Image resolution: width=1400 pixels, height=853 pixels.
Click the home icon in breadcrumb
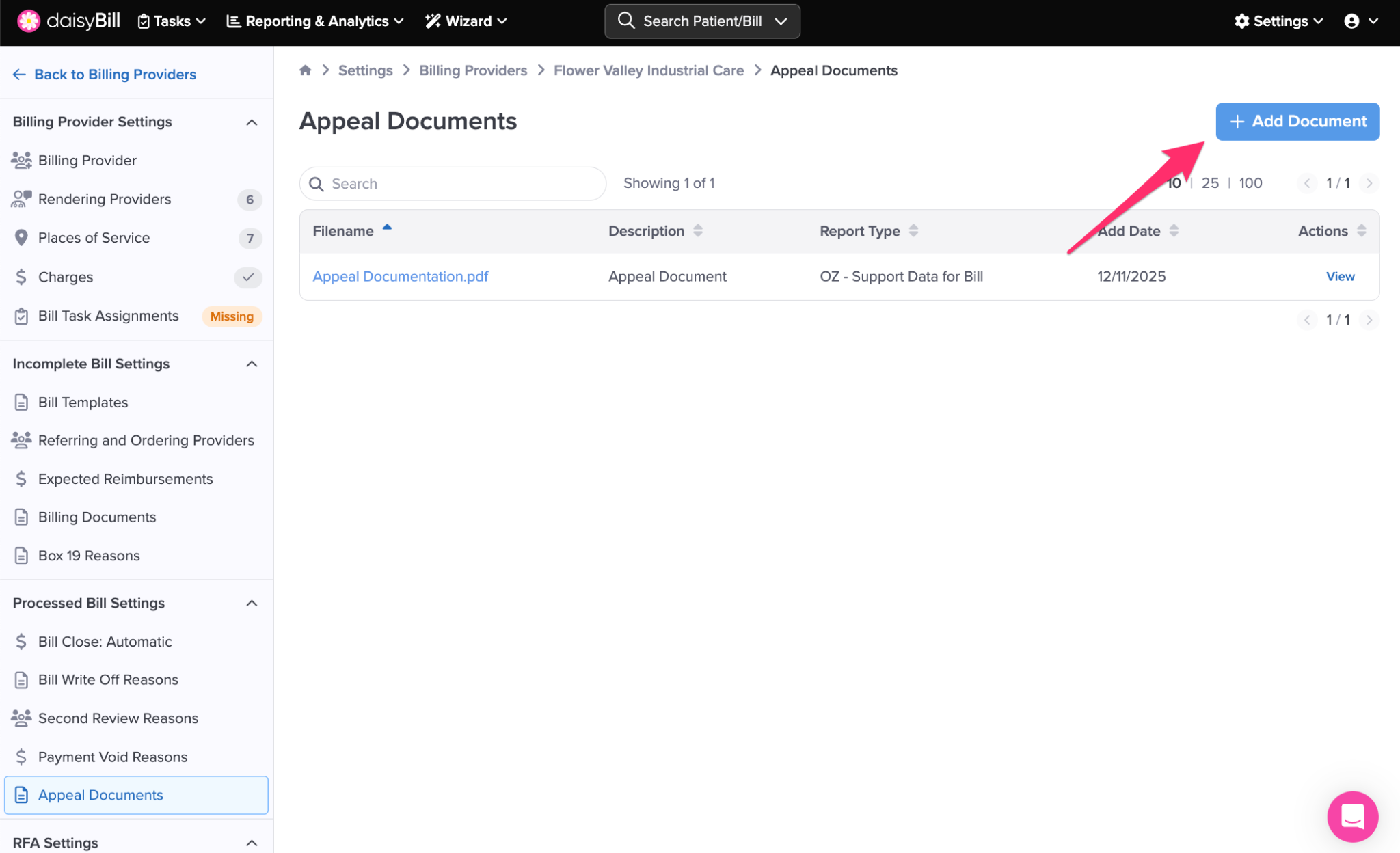[x=305, y=70]
